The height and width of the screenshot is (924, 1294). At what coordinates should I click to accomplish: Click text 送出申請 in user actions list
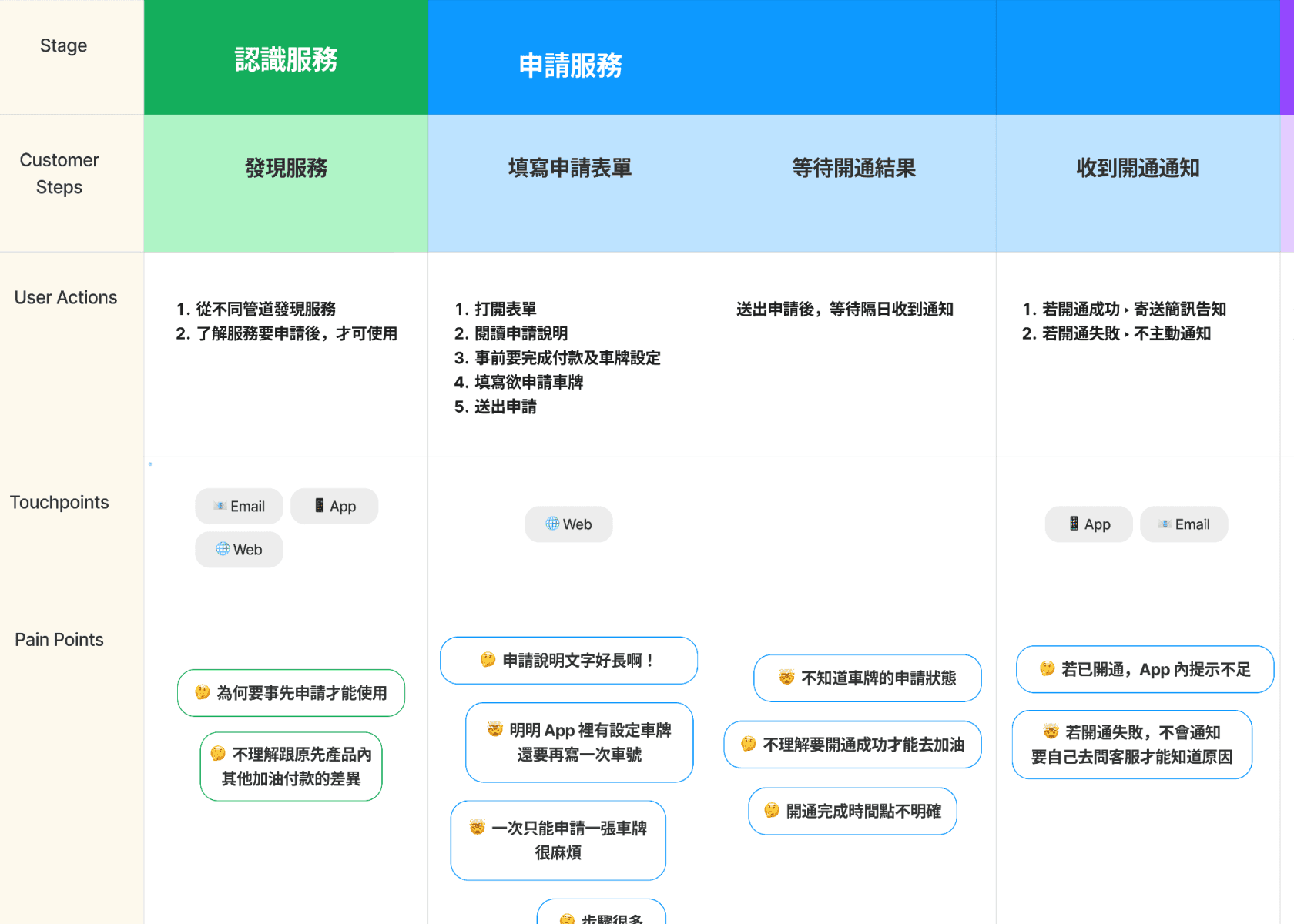click(x=505, y=407)
